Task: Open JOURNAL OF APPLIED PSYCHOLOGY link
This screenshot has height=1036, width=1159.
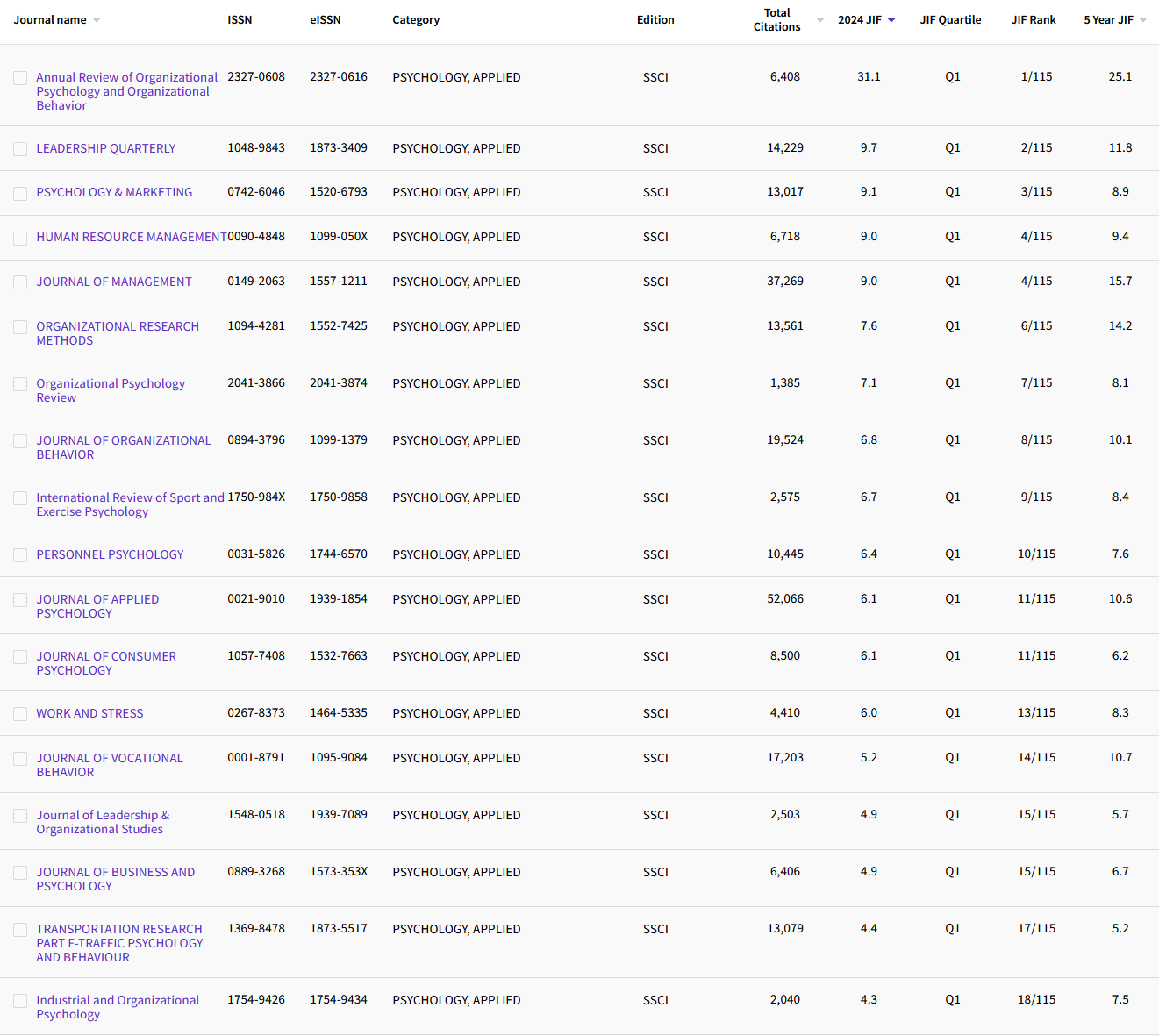Action: (97, 606)
